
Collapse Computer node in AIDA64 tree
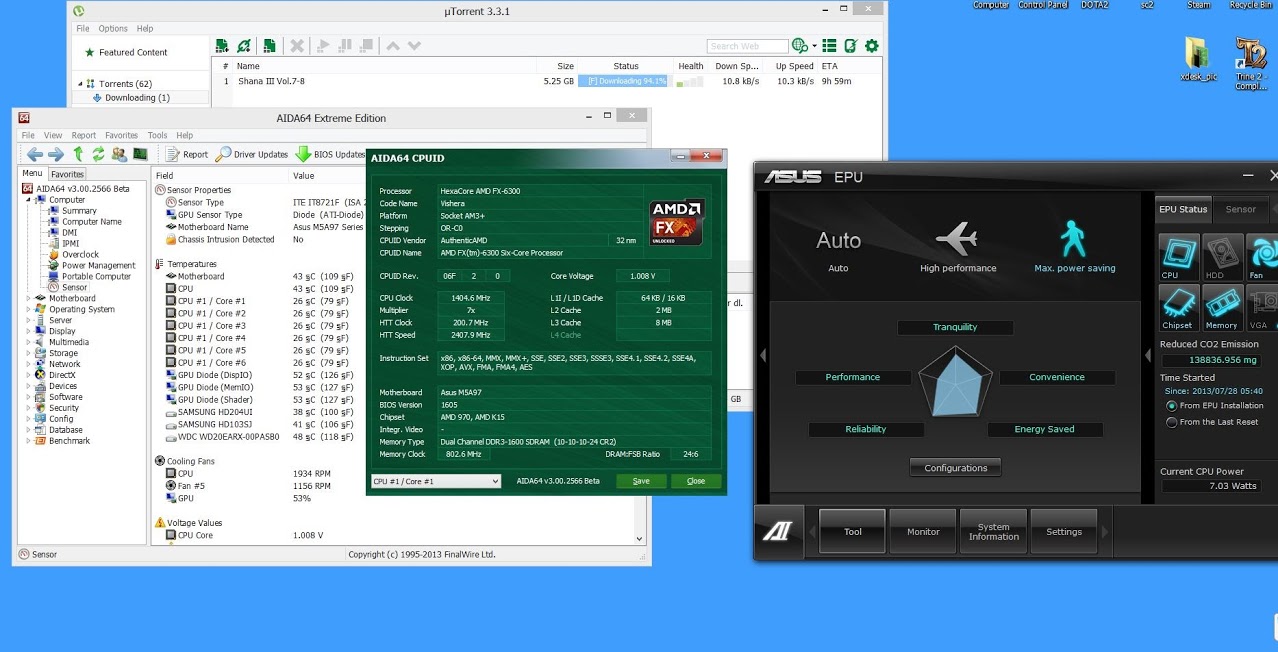pos(29,200)
